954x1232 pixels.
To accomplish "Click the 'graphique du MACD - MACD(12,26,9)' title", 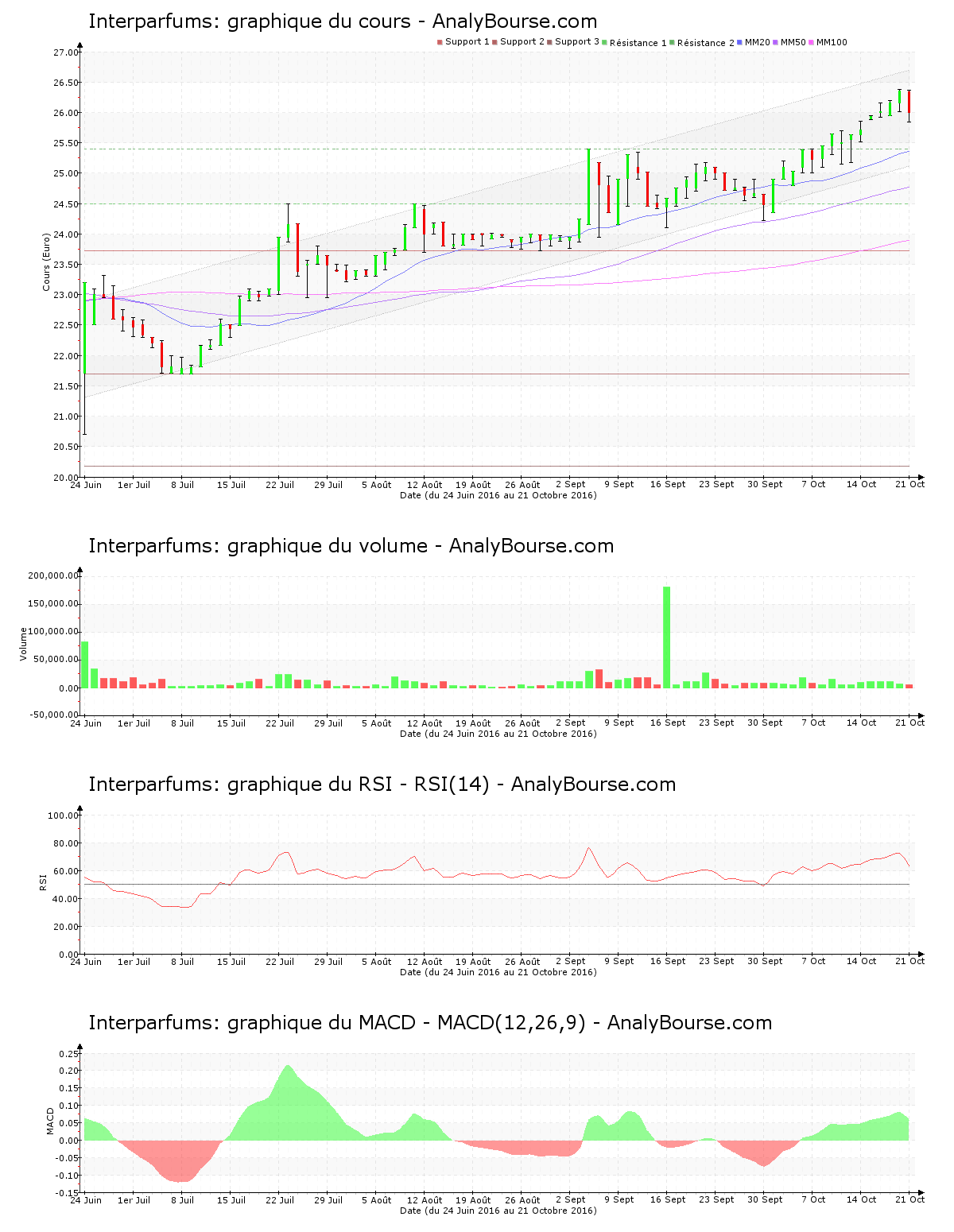I will click(x=430, y=1023).
